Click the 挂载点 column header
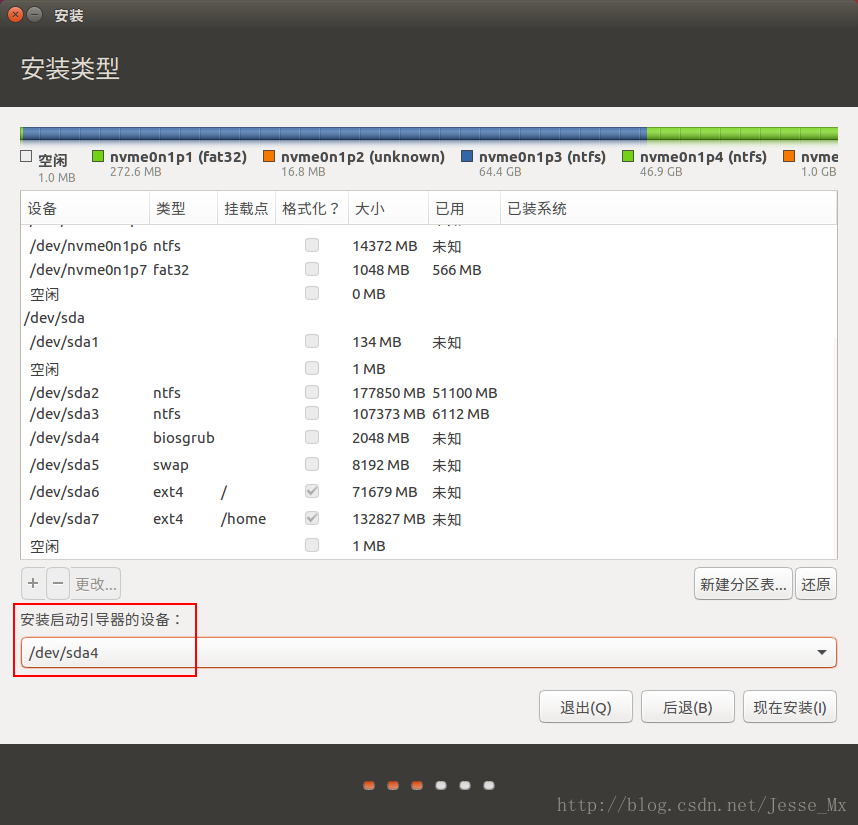Image resolution: width=858 pixels, height=825 pixels. click(246, 208)
